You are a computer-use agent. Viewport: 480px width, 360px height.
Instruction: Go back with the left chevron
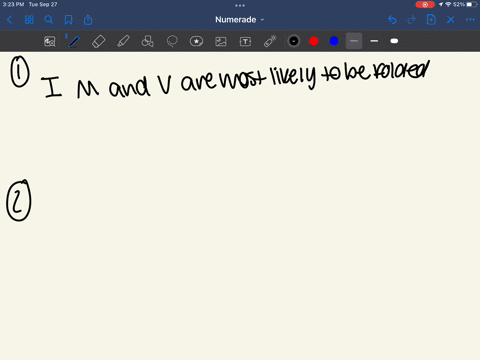9,20
